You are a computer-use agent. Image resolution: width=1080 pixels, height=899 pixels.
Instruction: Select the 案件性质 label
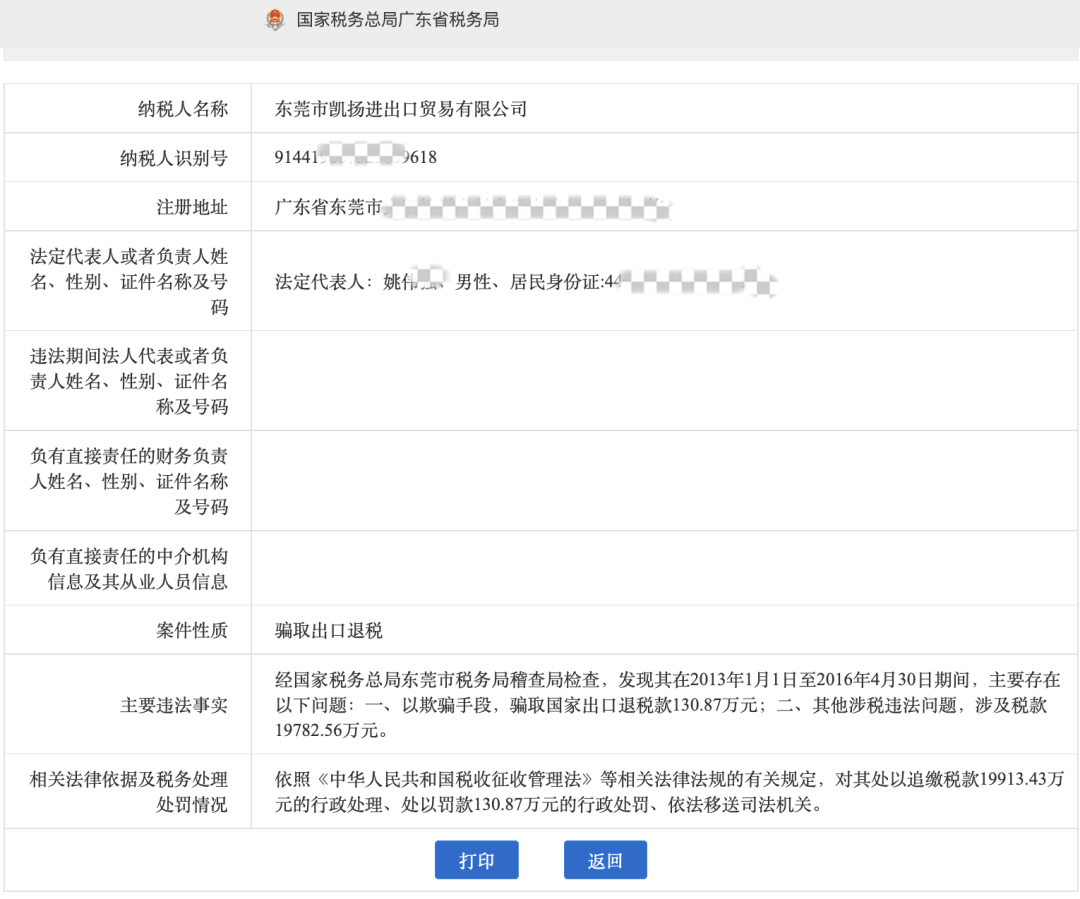point(191,631)
